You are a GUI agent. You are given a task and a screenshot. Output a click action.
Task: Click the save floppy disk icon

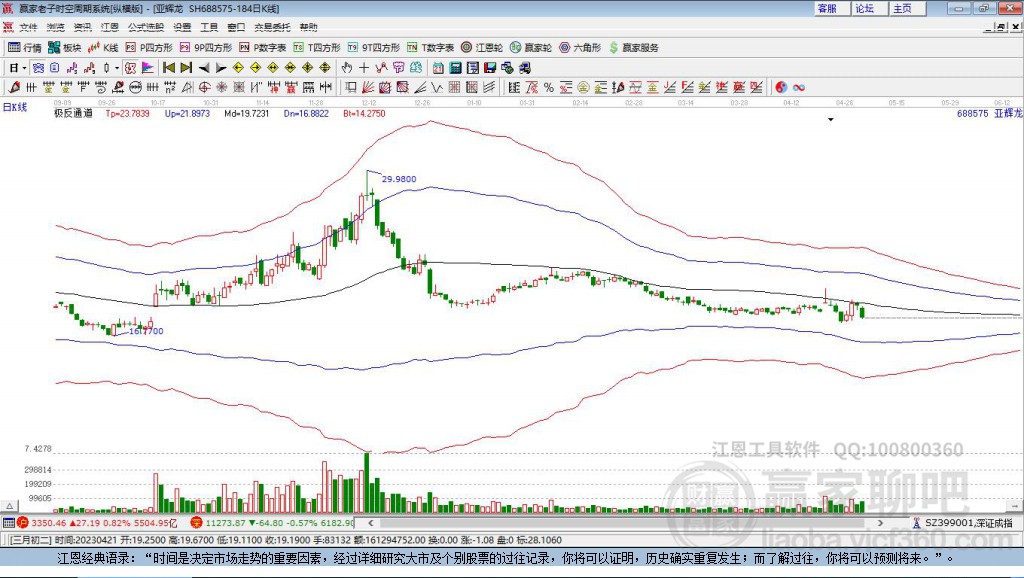[490, 68]
